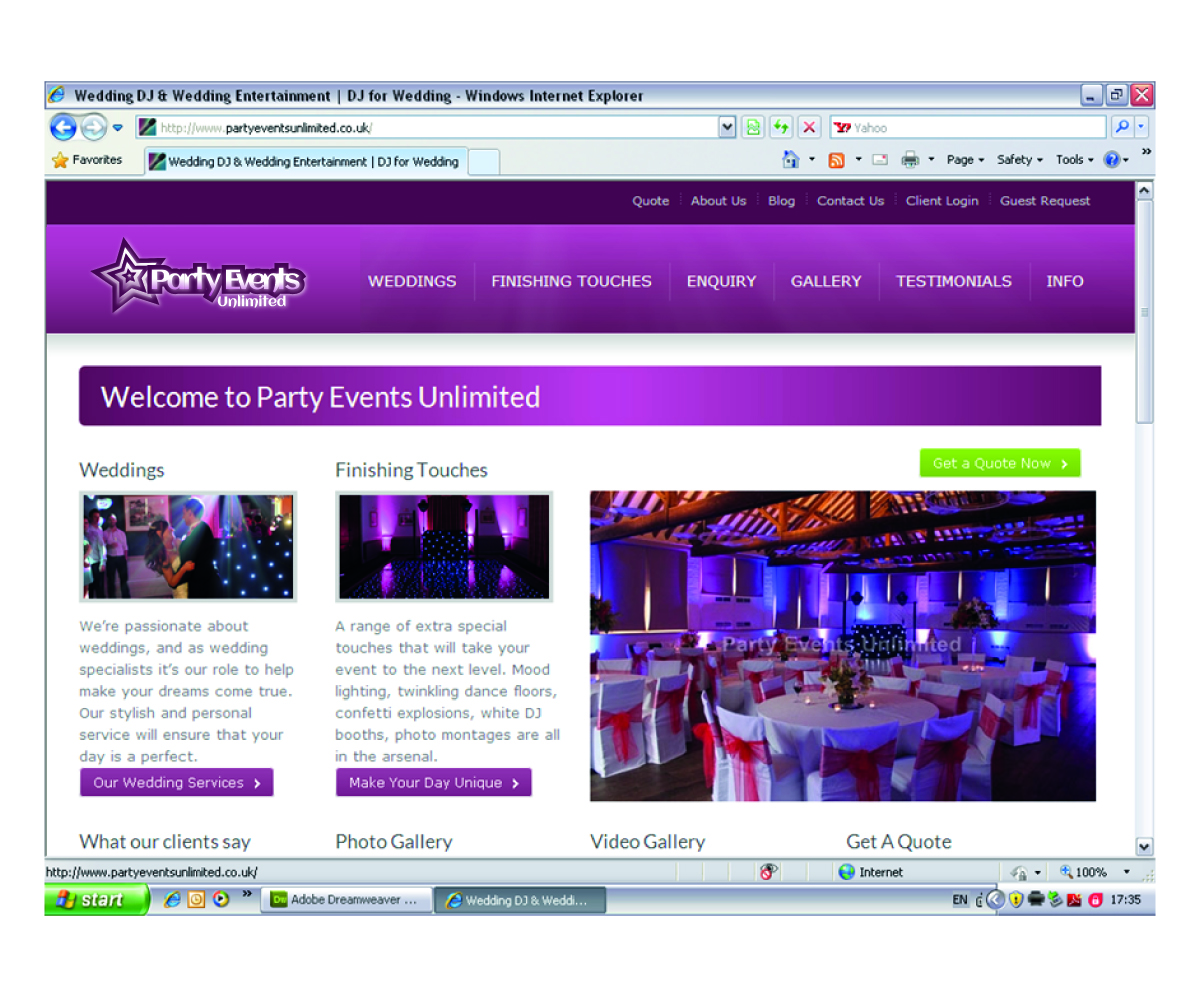Open the WEDDINGS navigation item
Viewport: 1200px width, 1000px height.
click(412, 281)
